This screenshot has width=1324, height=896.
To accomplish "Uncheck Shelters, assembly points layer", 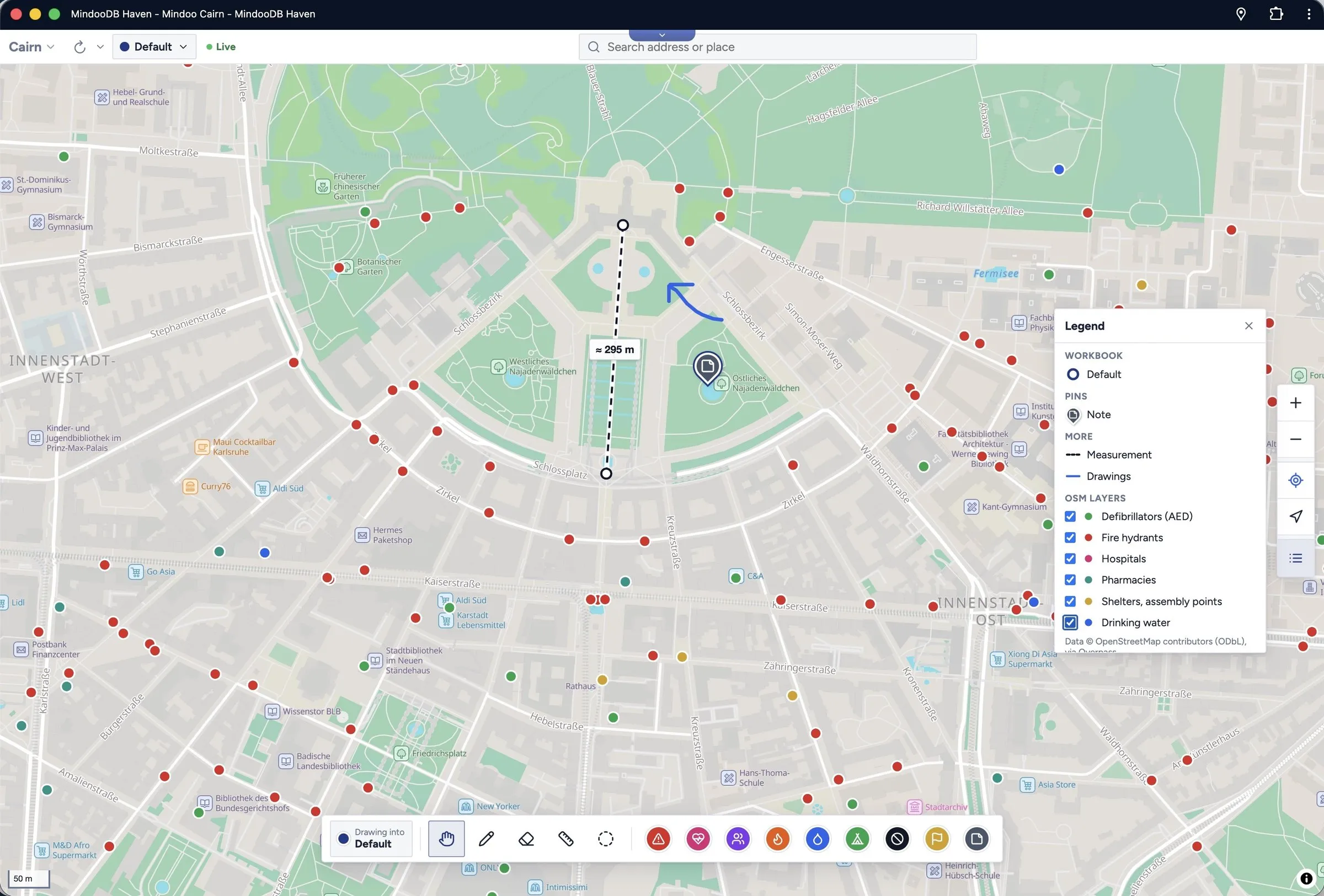I will [1070, 601].
